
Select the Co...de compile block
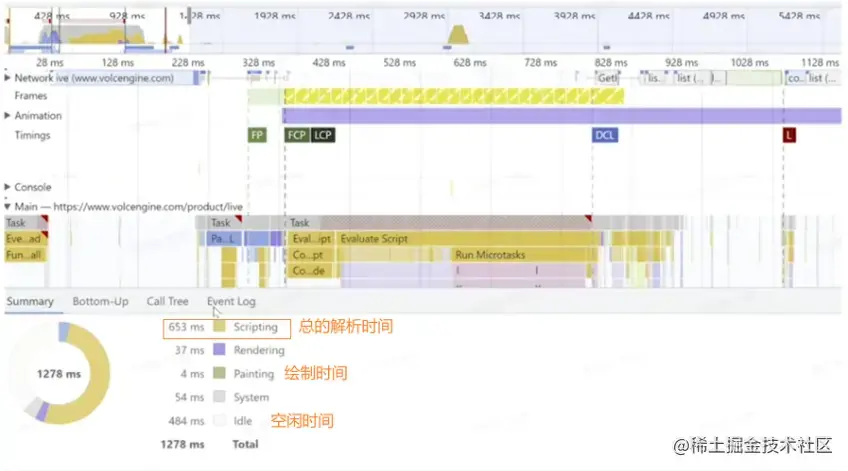309,271
